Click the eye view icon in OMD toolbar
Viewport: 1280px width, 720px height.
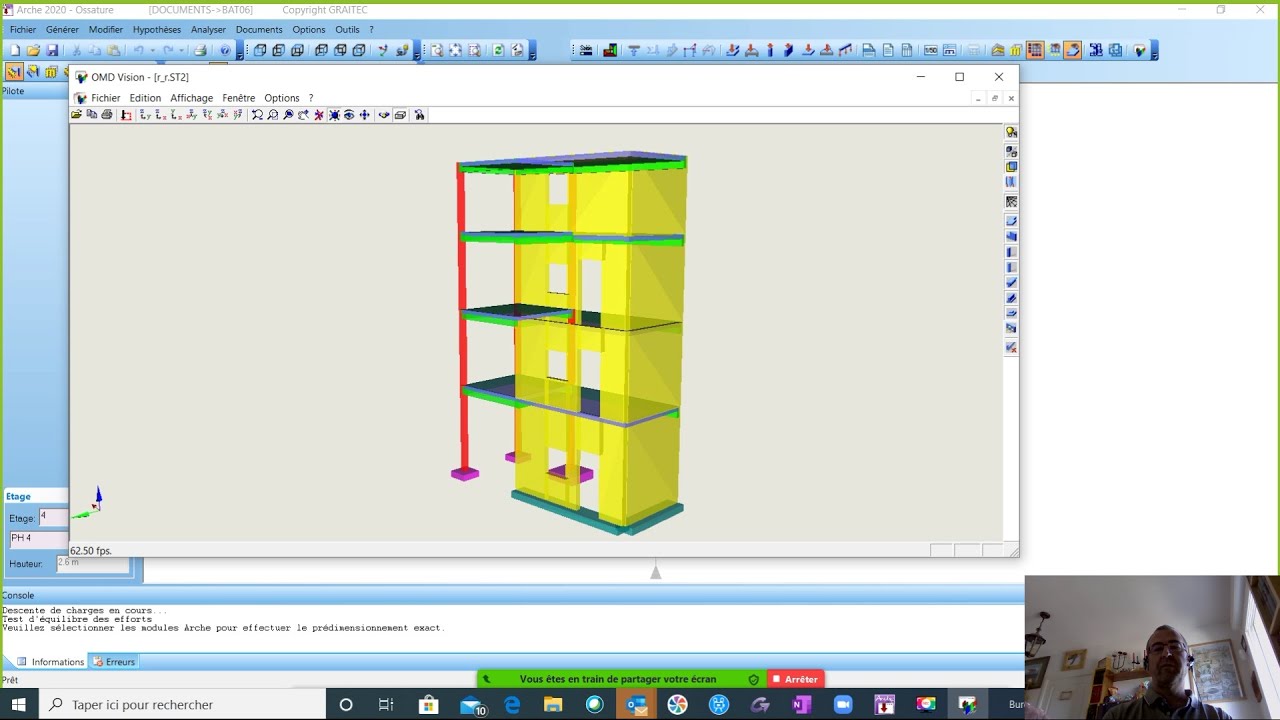tap(348, 115)
